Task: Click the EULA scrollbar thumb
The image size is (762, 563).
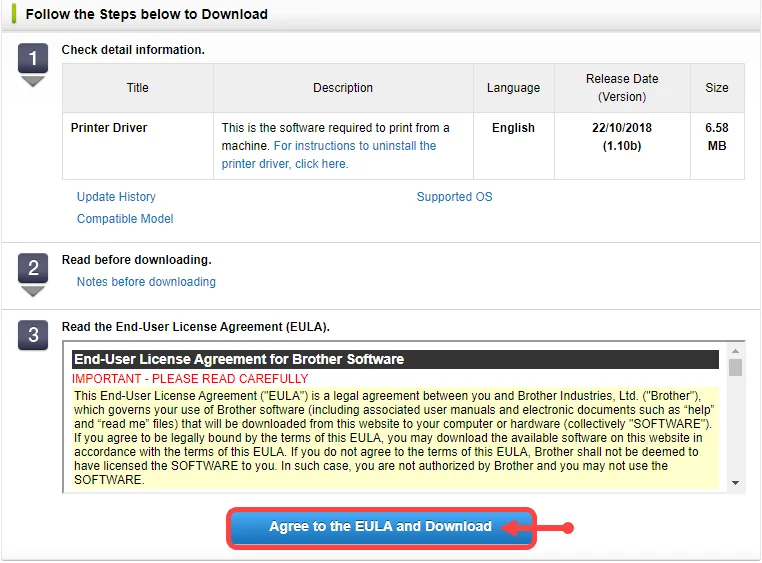Action: [736, 367]
